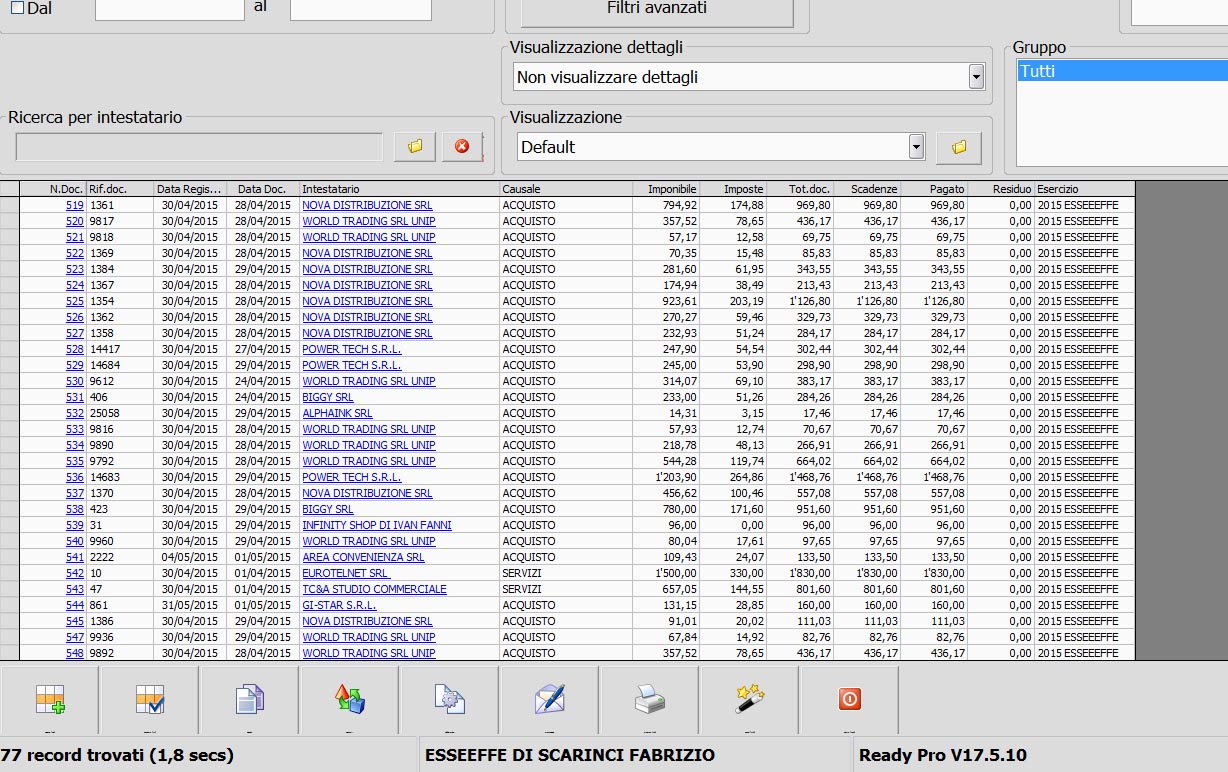Open document number 542 link
The image size is (1228, 772).
[x=75, y=573]
